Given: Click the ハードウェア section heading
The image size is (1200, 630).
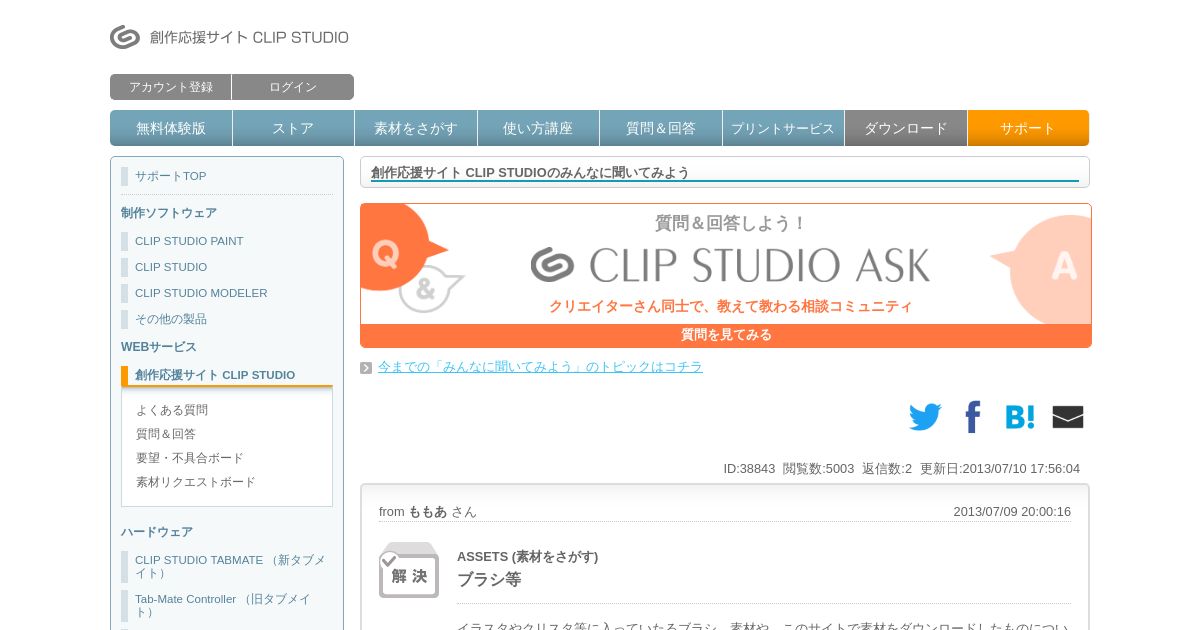Looking at the screenshot, I should tap(157, 532).
